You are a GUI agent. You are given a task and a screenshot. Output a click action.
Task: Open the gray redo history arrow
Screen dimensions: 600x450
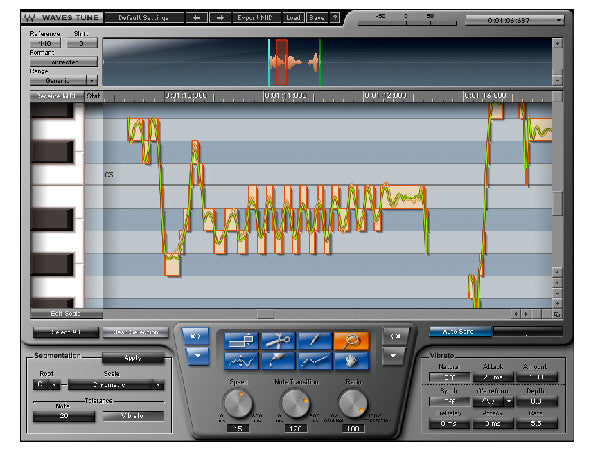(393, 356)
